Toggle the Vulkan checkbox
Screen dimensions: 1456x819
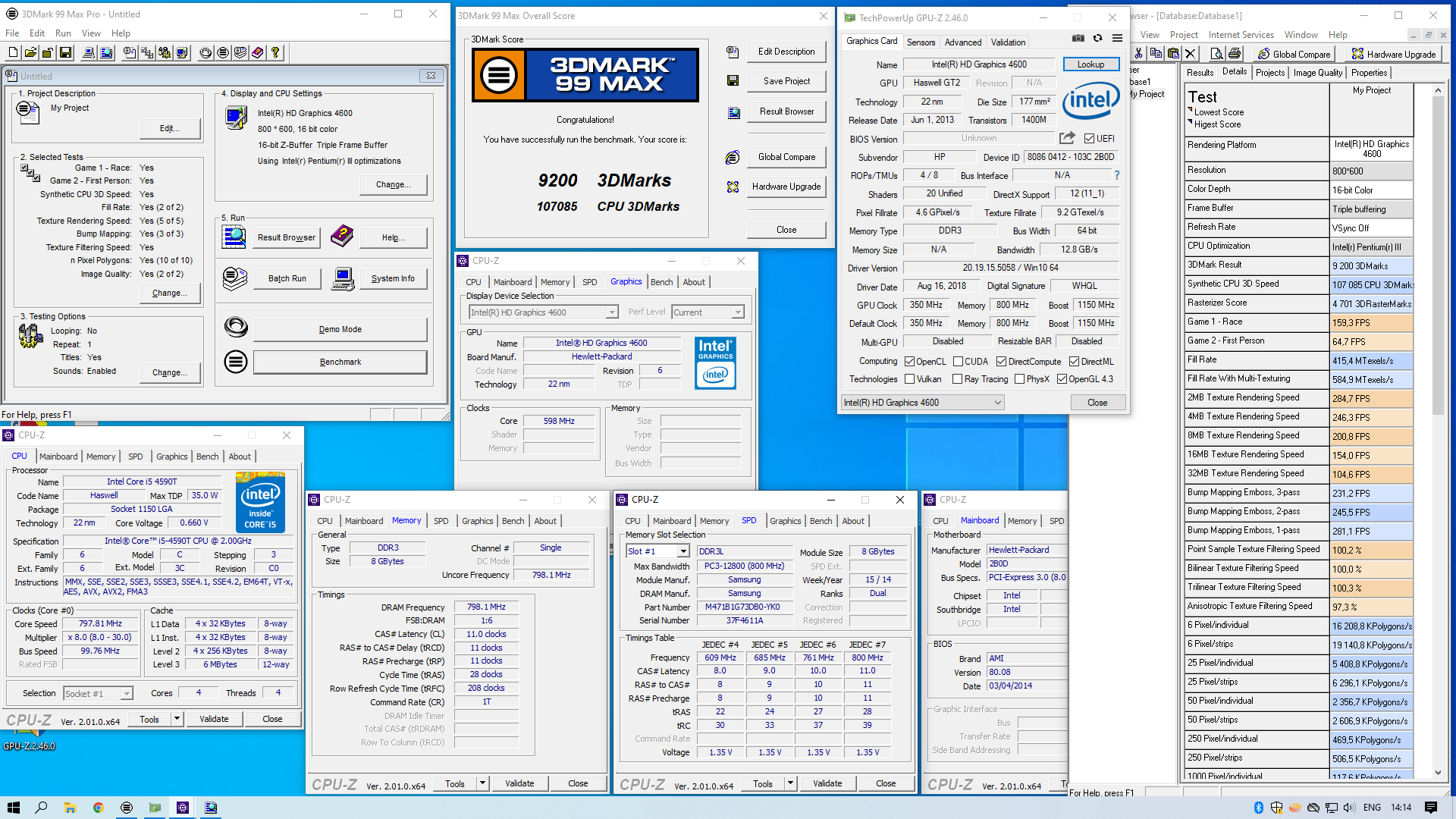pyautogui.click(x=909, y=379)
